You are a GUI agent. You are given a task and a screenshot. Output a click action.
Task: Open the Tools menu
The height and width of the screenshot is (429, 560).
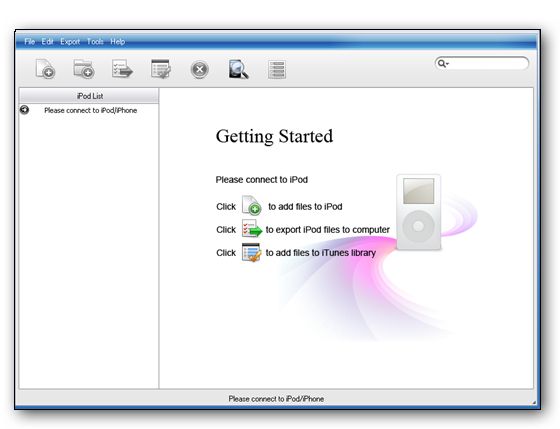(95, 41)
